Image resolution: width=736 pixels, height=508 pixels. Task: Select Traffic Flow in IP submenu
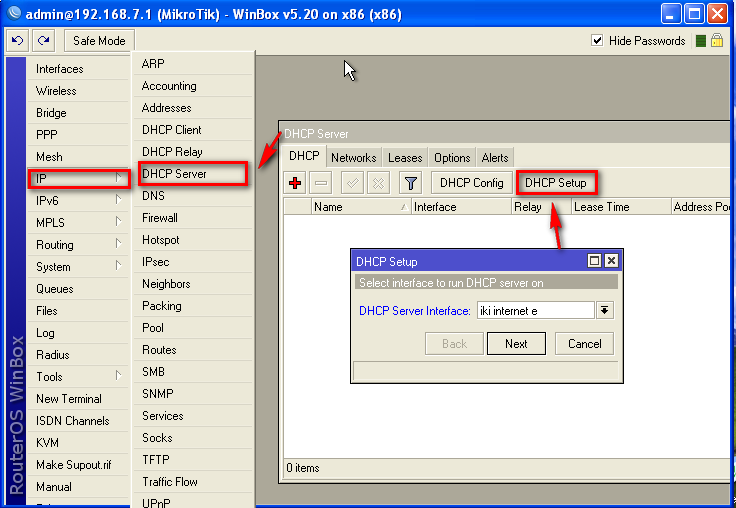click(193, 482)
